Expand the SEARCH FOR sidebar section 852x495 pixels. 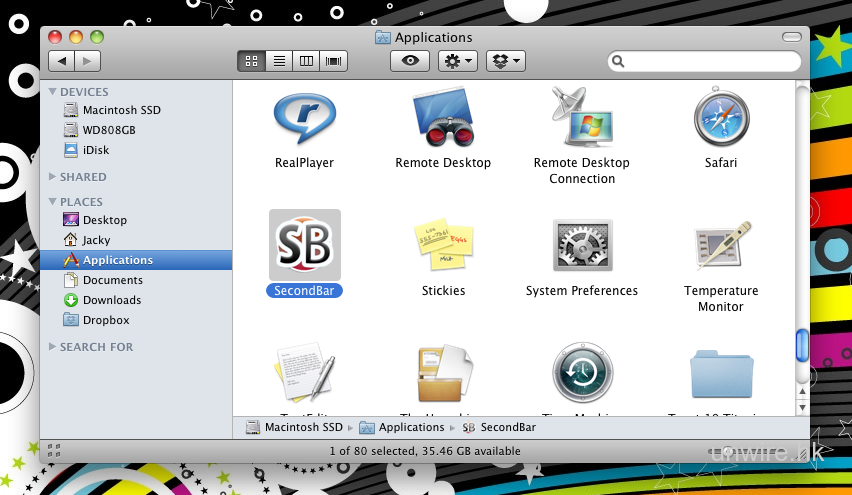coord(53,347)
